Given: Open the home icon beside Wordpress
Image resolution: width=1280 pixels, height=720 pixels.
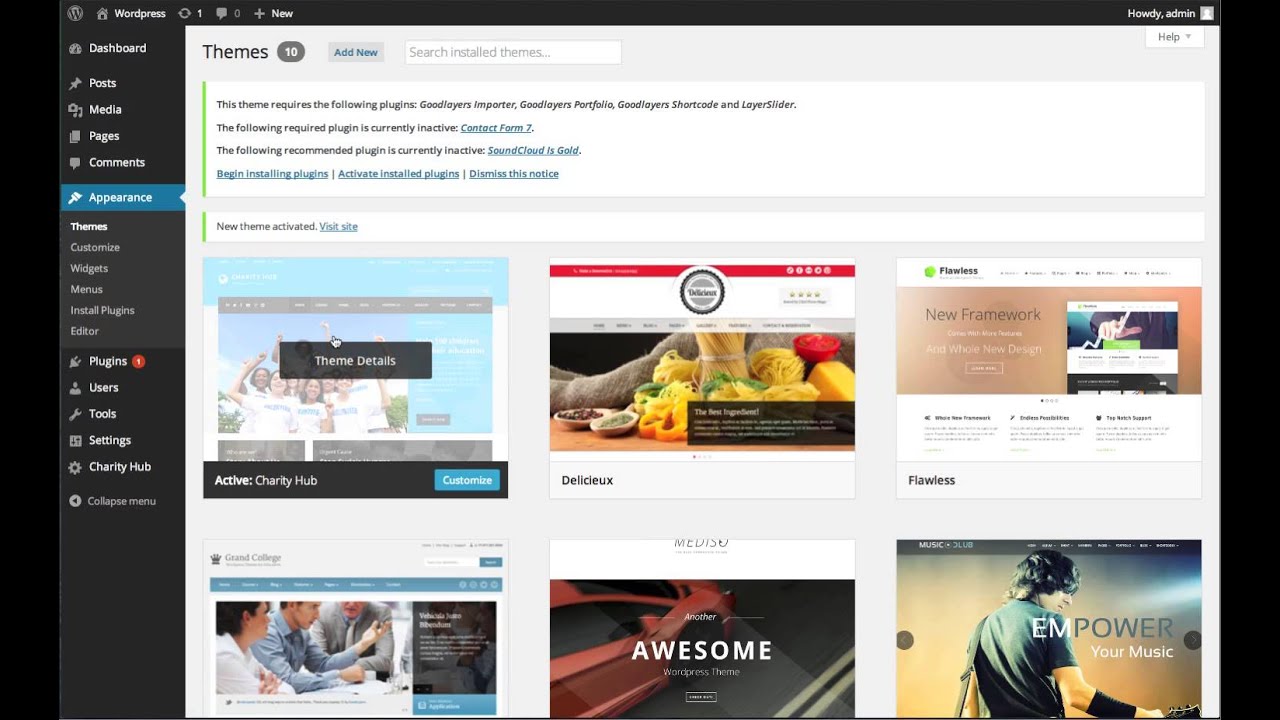Looking at the screenshot, I should (x=102, y=13).
